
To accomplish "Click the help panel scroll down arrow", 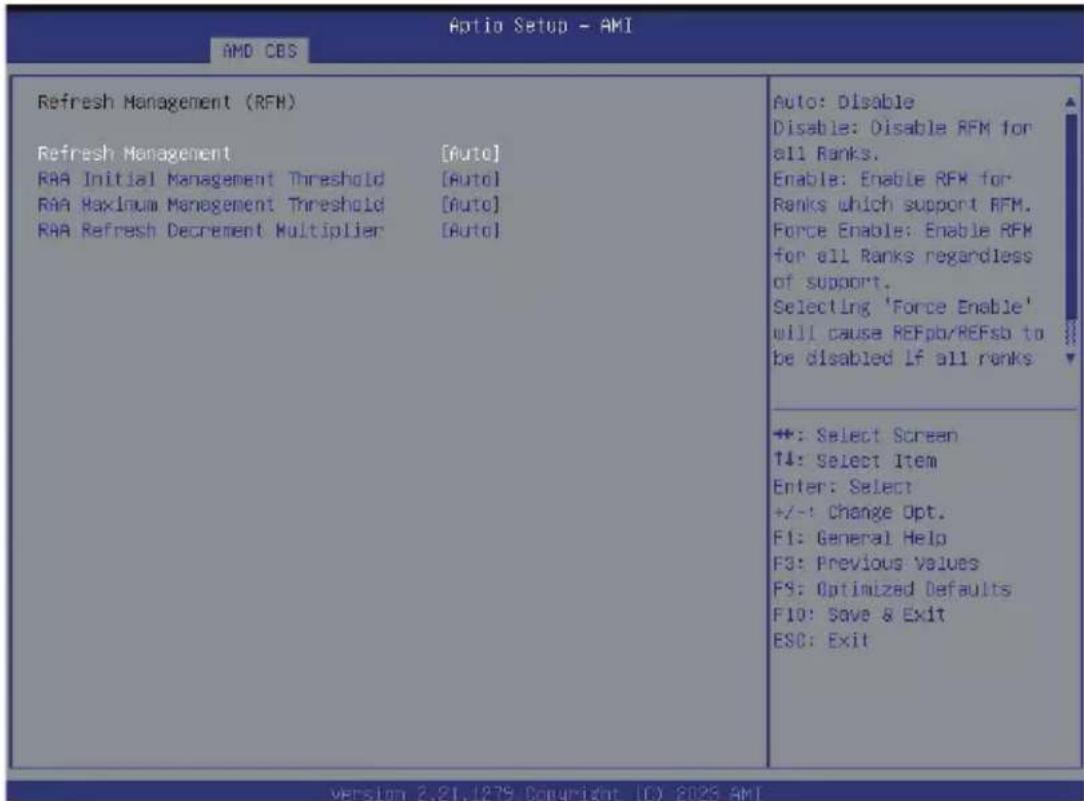I will [1070, 358].
